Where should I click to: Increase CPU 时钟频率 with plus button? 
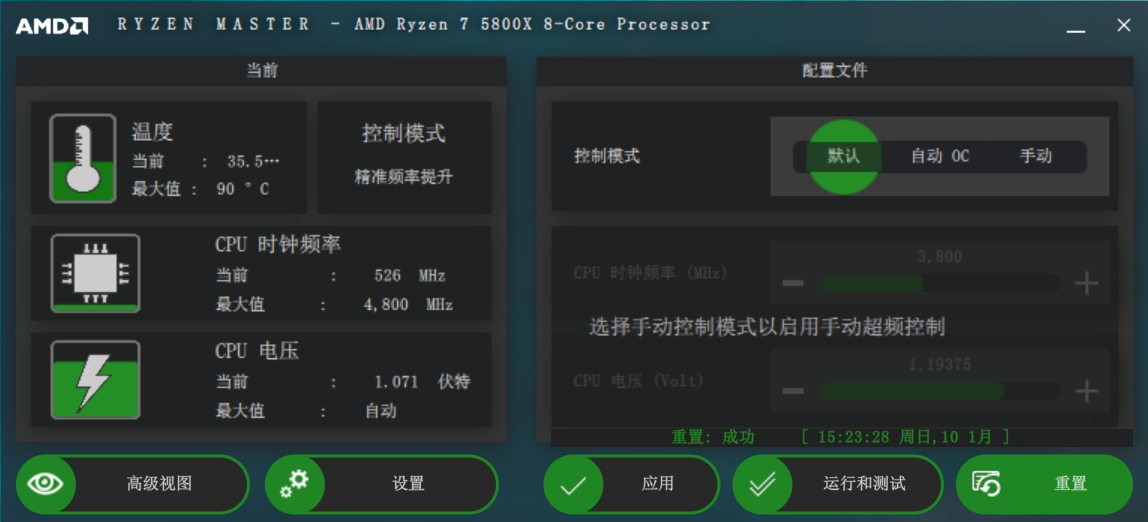tap(1086, 283)
